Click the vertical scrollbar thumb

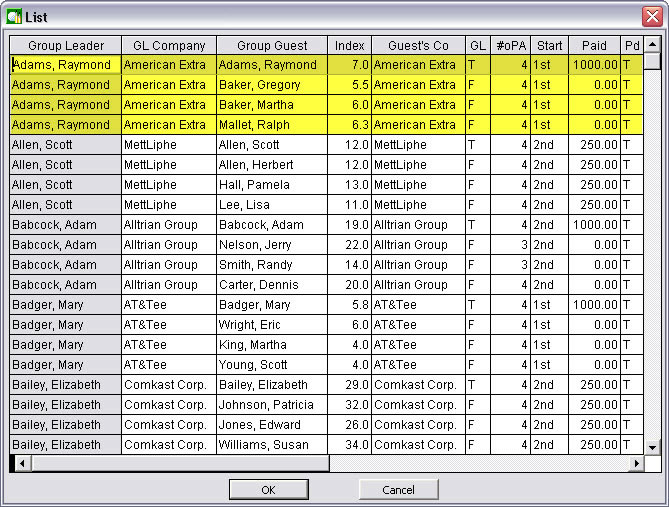tap(652, 61)
